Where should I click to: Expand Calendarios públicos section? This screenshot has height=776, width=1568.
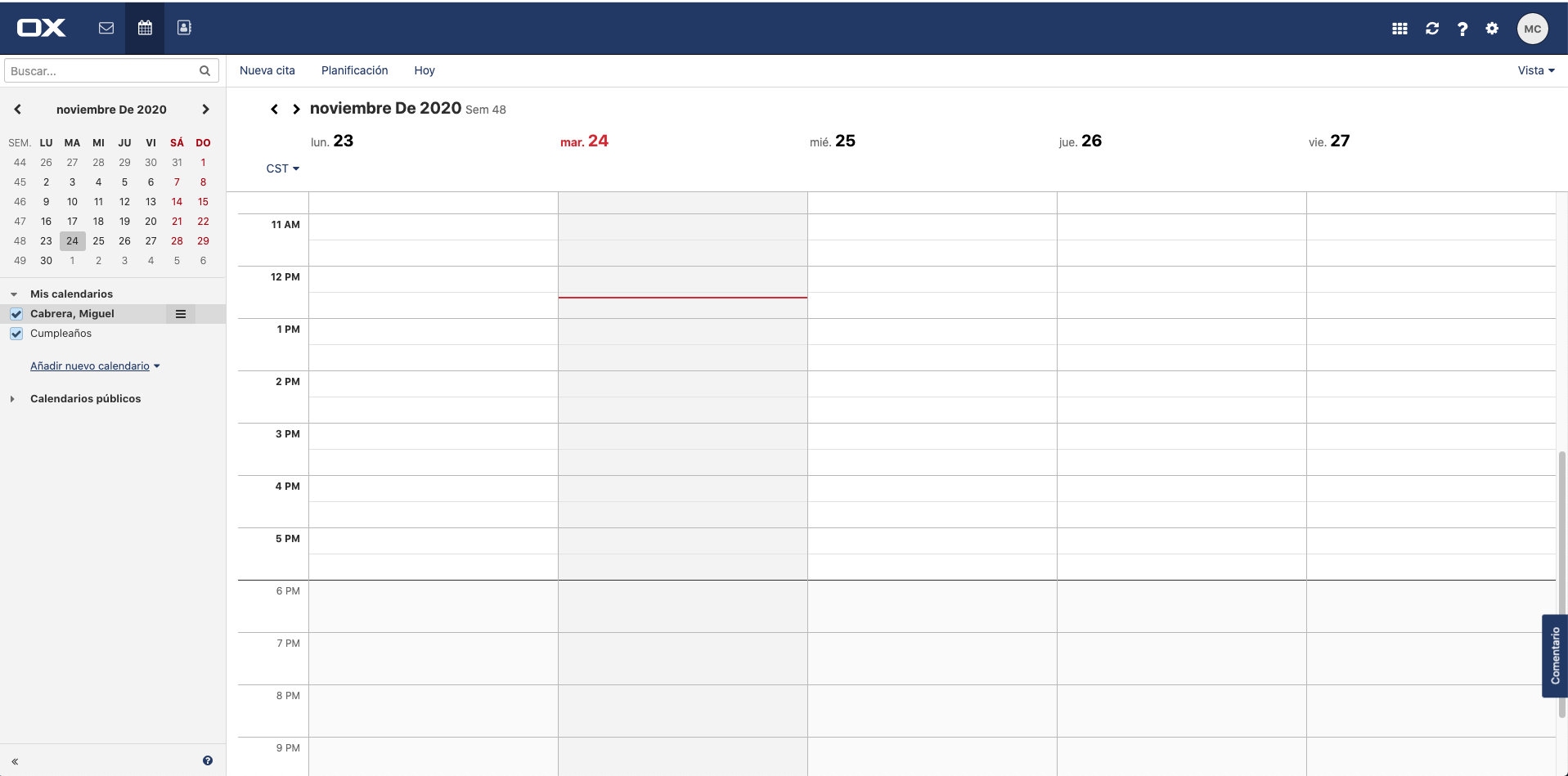coord(13,399)
